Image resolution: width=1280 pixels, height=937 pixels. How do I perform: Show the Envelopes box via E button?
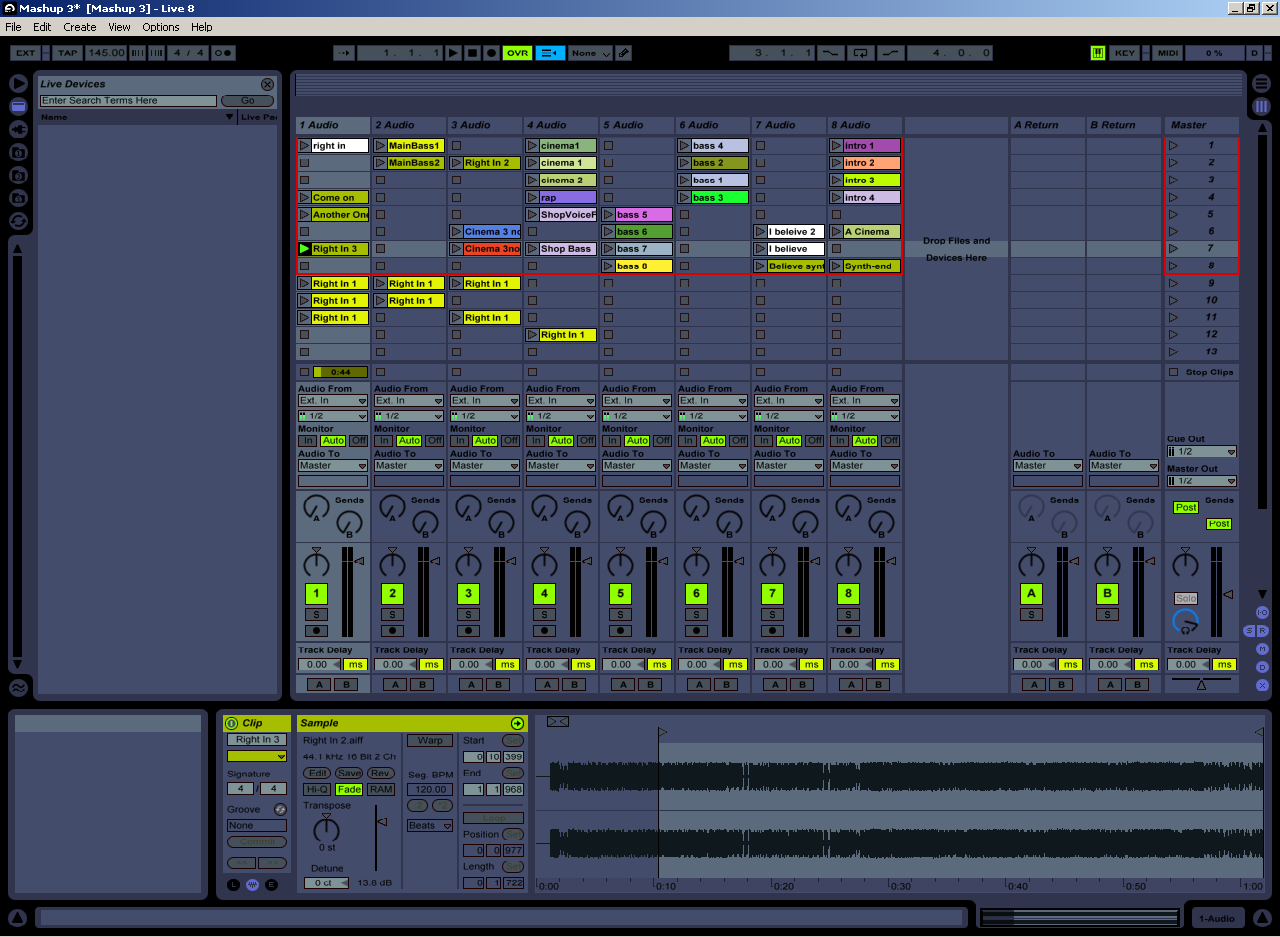pyautogui.click(x=271, y=885)
